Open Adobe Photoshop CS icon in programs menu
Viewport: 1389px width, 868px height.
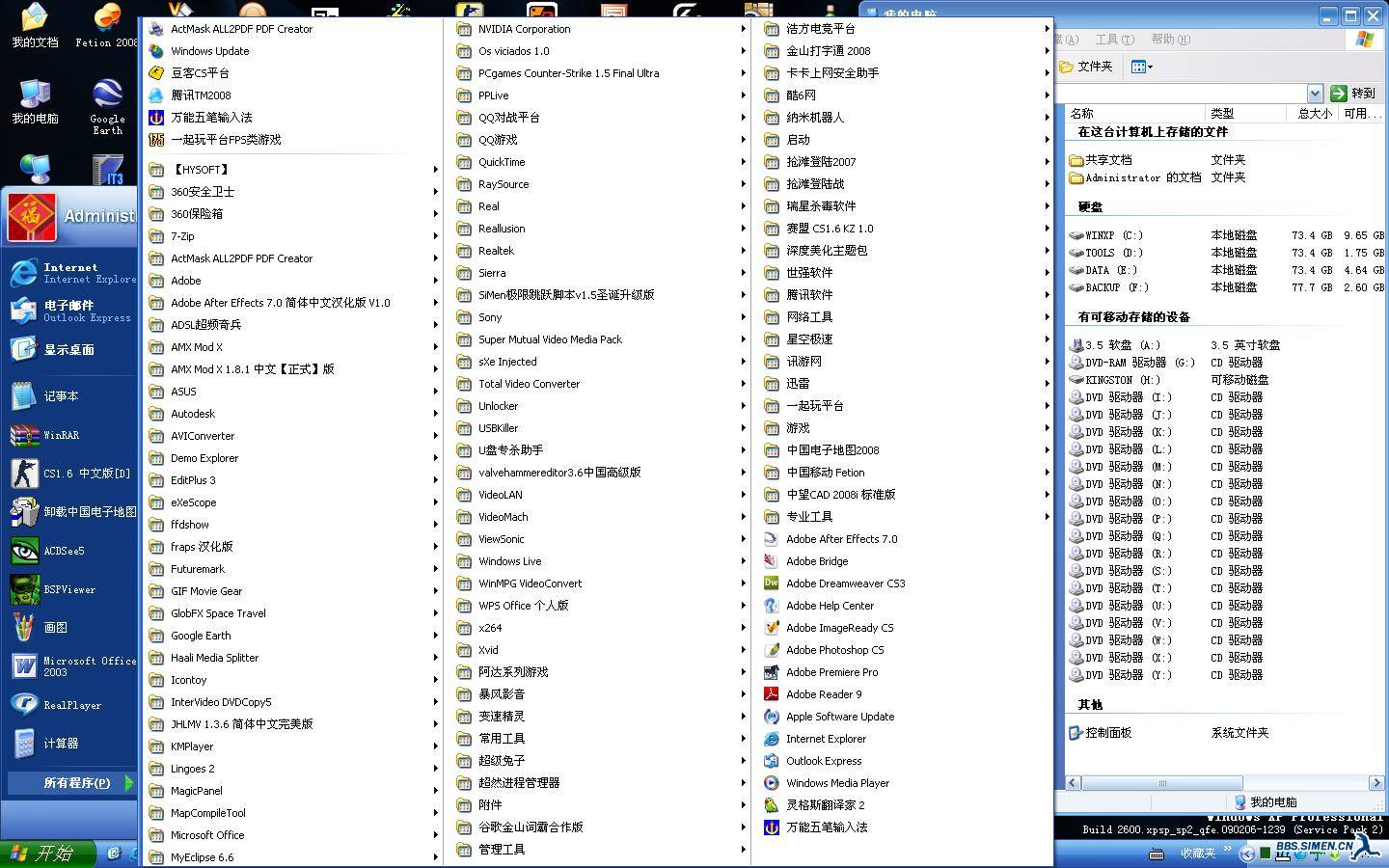point(772,650)
